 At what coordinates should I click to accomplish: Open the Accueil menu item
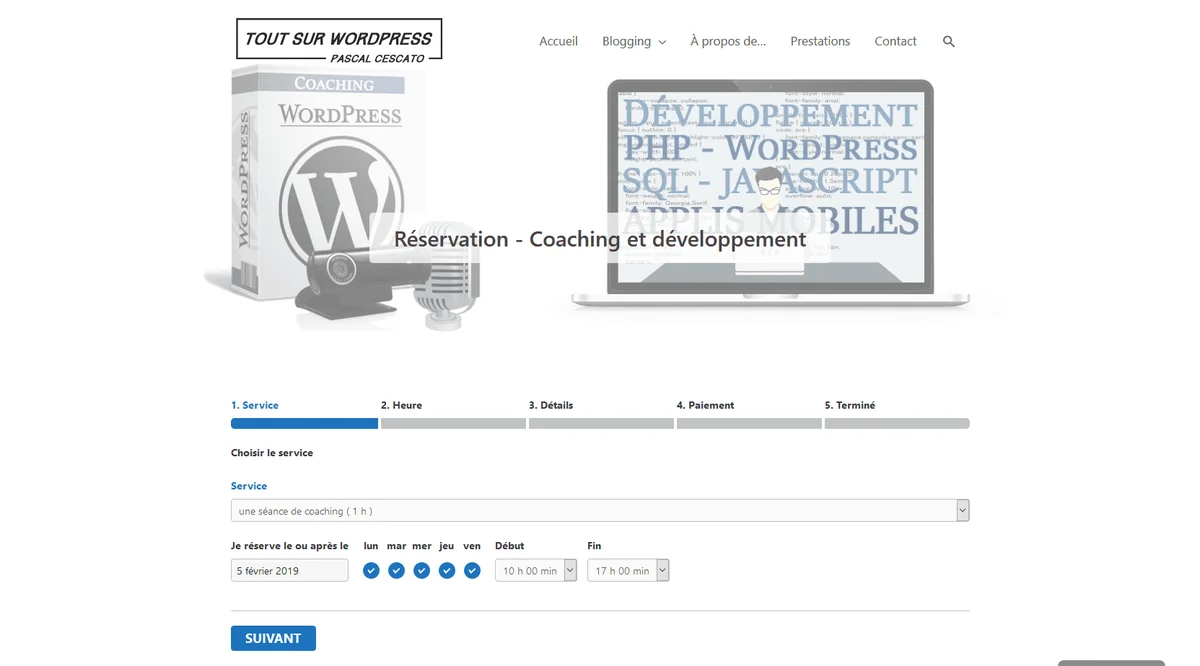pos(558,41)
